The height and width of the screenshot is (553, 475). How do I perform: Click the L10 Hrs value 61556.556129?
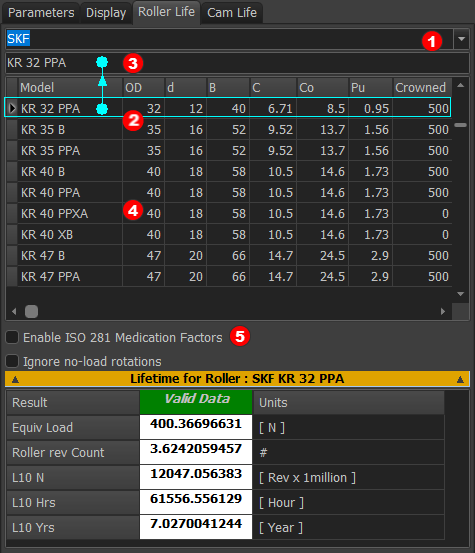pos(196,502)
